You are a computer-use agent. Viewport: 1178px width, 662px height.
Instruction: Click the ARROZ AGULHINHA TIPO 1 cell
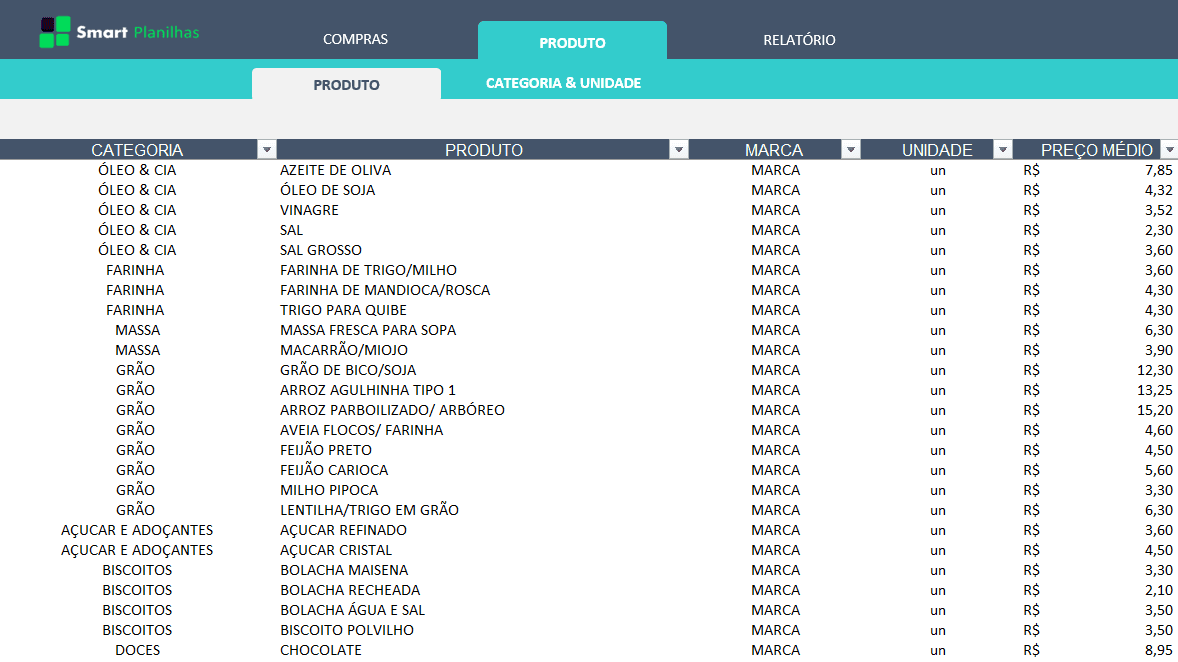pyautogui.click(x=367, y=390)
